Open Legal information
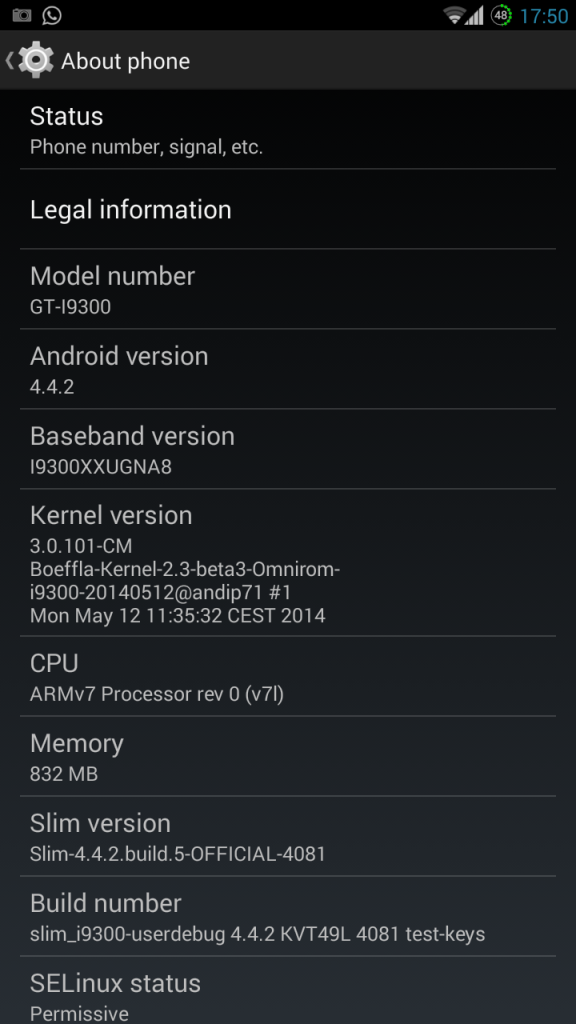 [x=287, y=210]
